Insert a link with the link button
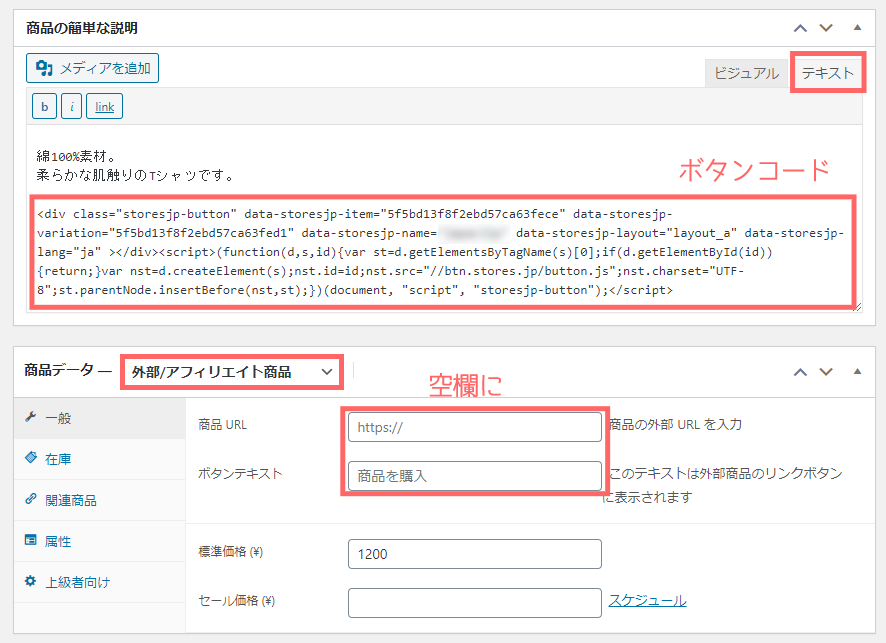This screenshot has height=643, width=886. (105, 106)
